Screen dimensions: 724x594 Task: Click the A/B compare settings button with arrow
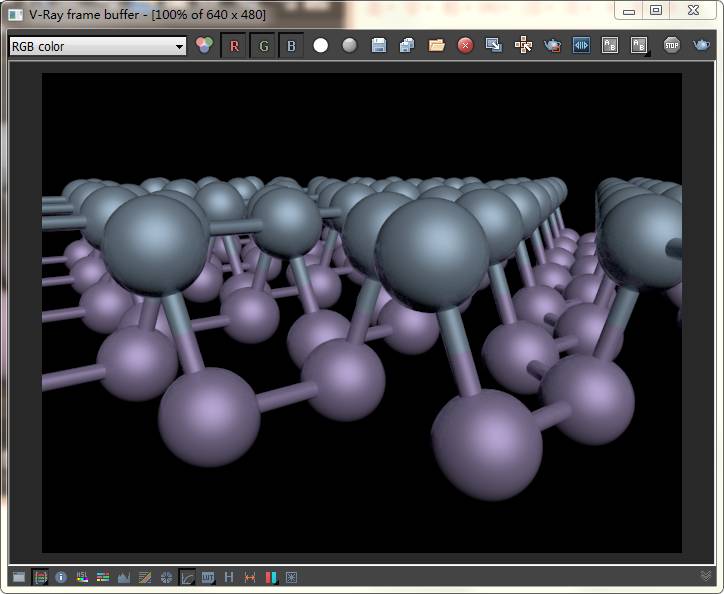(639, 46)
